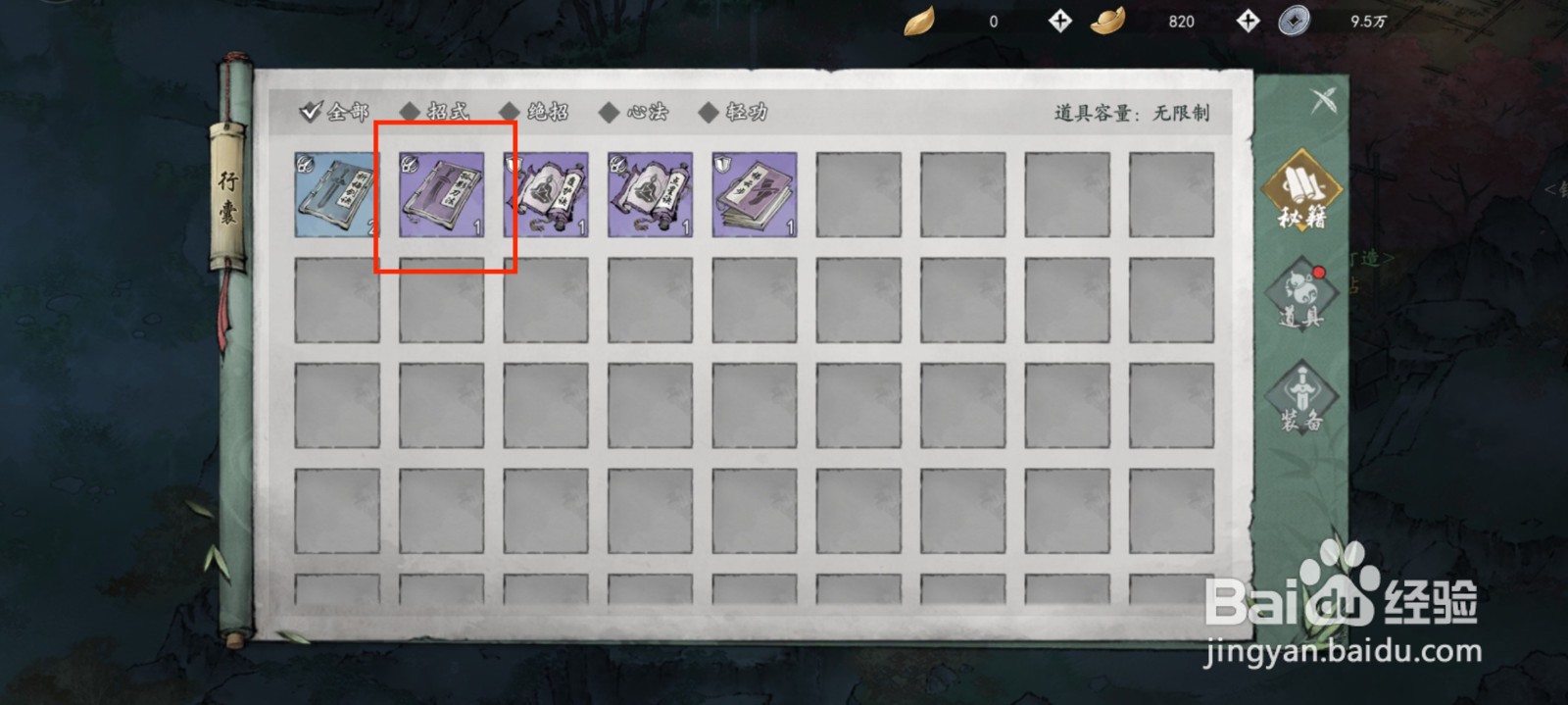Click the 行囊 scroll label
1568x705 pixels.
click(227, 196)
